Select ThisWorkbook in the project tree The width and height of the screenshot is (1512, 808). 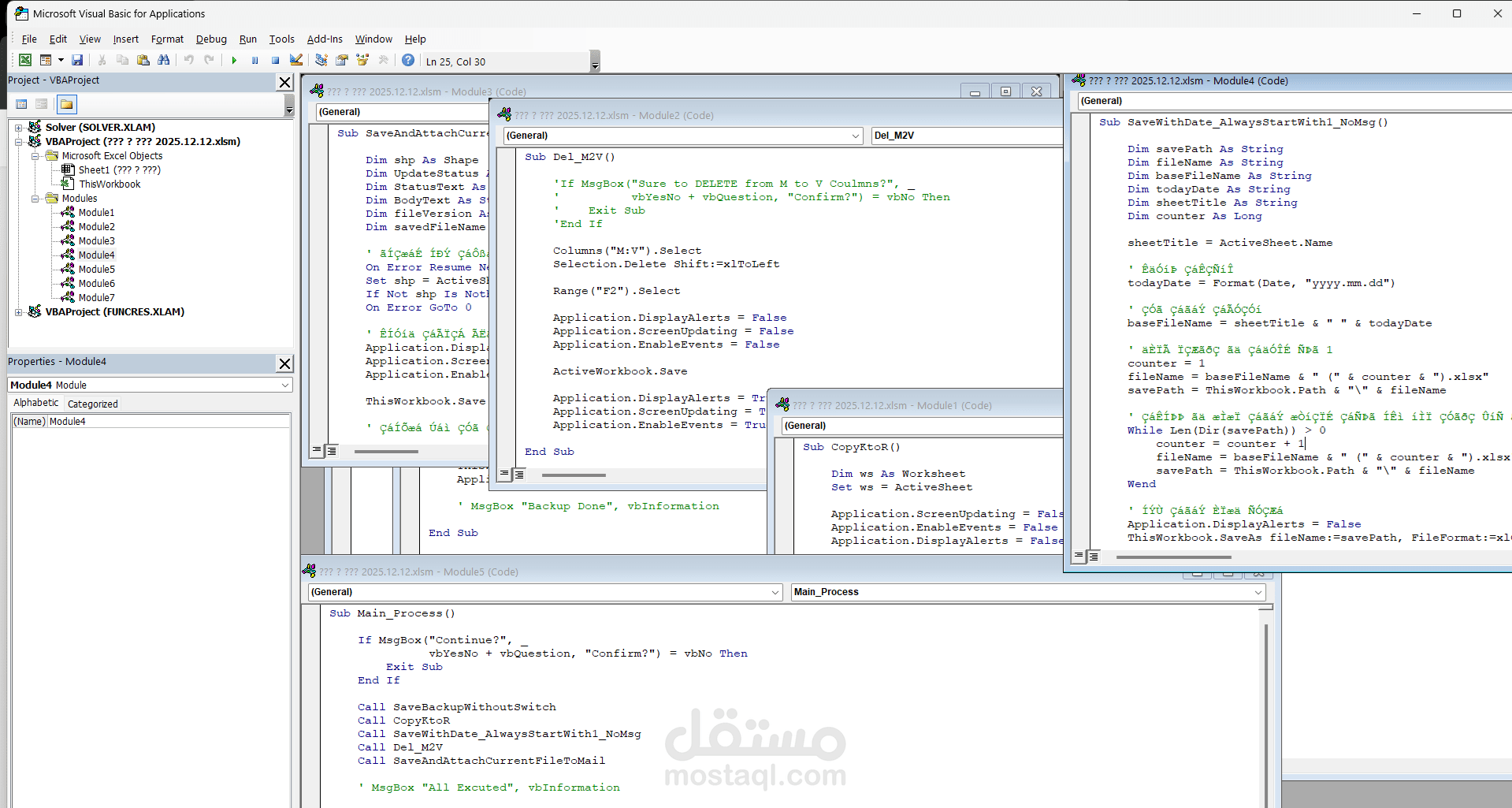click(x=110, y=184)
